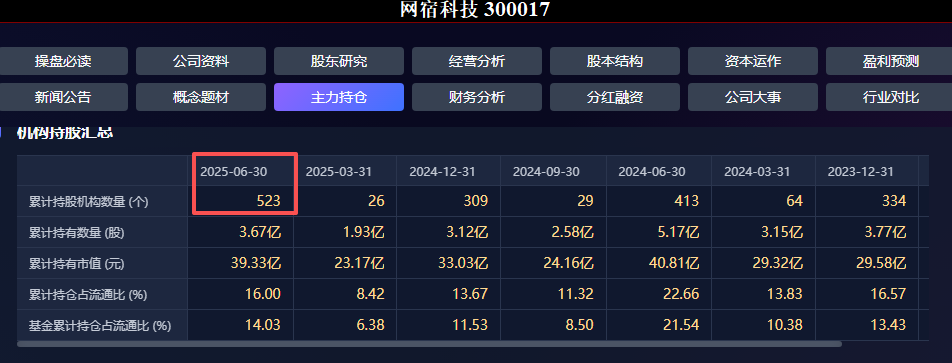The image size is (952, 363).
Task: Click the 40.81亿 market value cell
Action: tap(658, 263)
